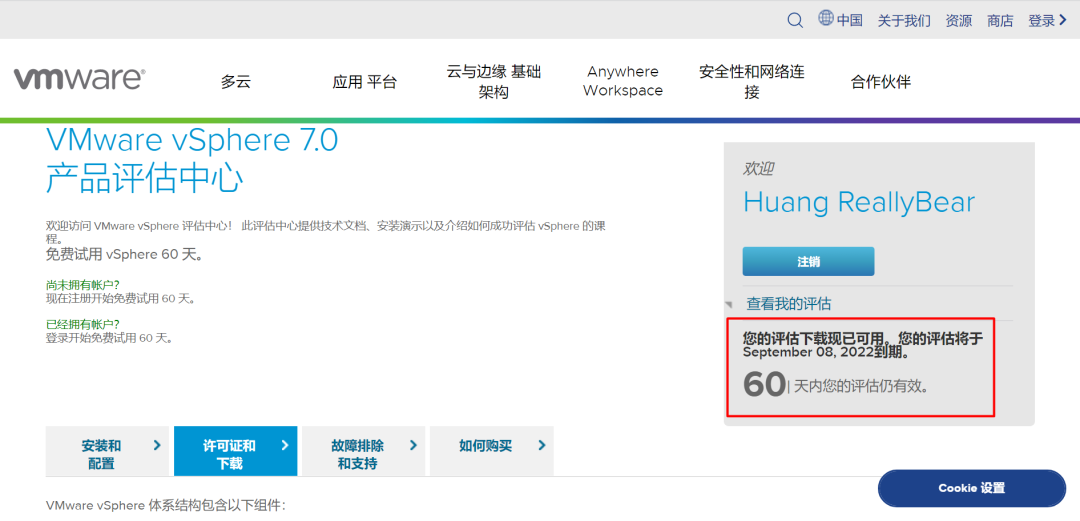Screen dimensions: 1080x521
Task: Open the 资源 link
Action: point(959,21)
